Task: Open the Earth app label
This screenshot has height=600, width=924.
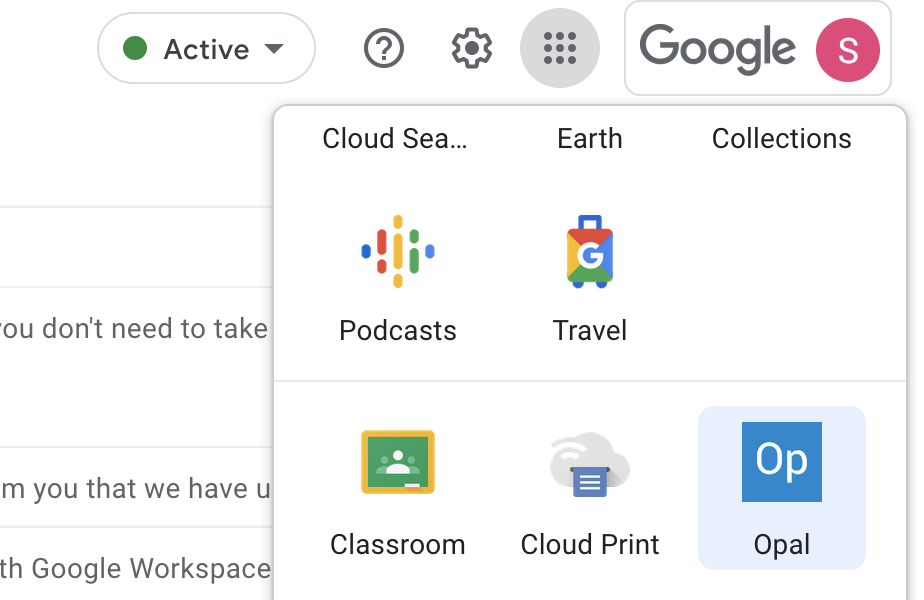Action: 590,139
